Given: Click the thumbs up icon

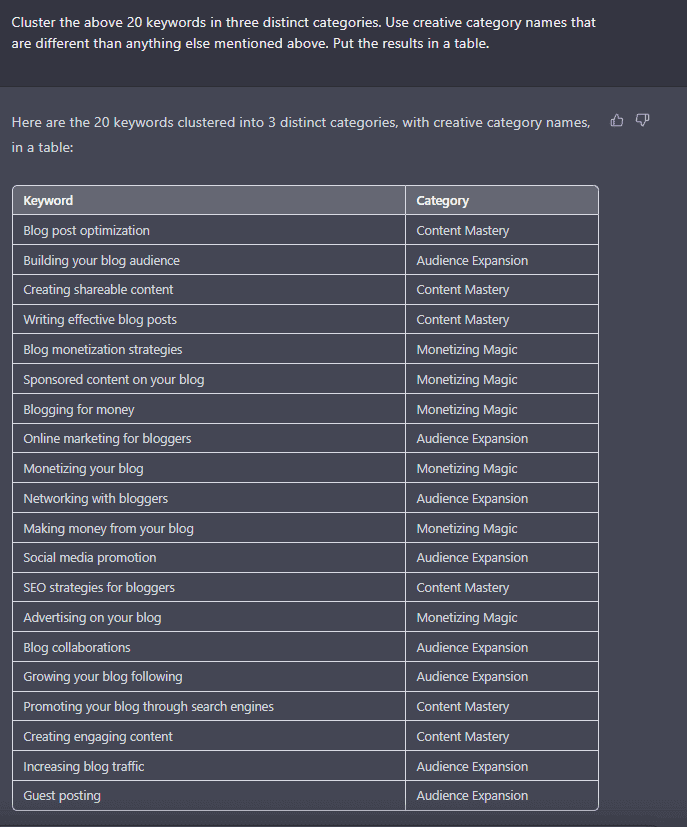Looking at the screenshot, I should point(616,121).
